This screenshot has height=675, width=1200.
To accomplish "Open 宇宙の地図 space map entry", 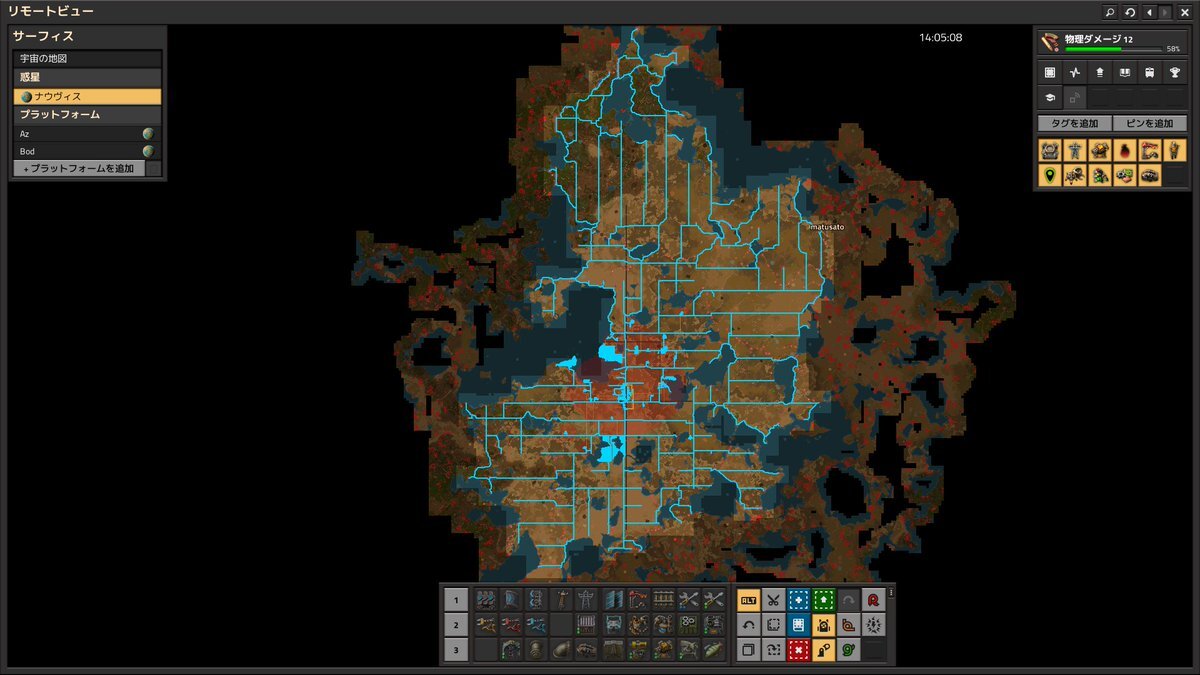I will [87, 59].
